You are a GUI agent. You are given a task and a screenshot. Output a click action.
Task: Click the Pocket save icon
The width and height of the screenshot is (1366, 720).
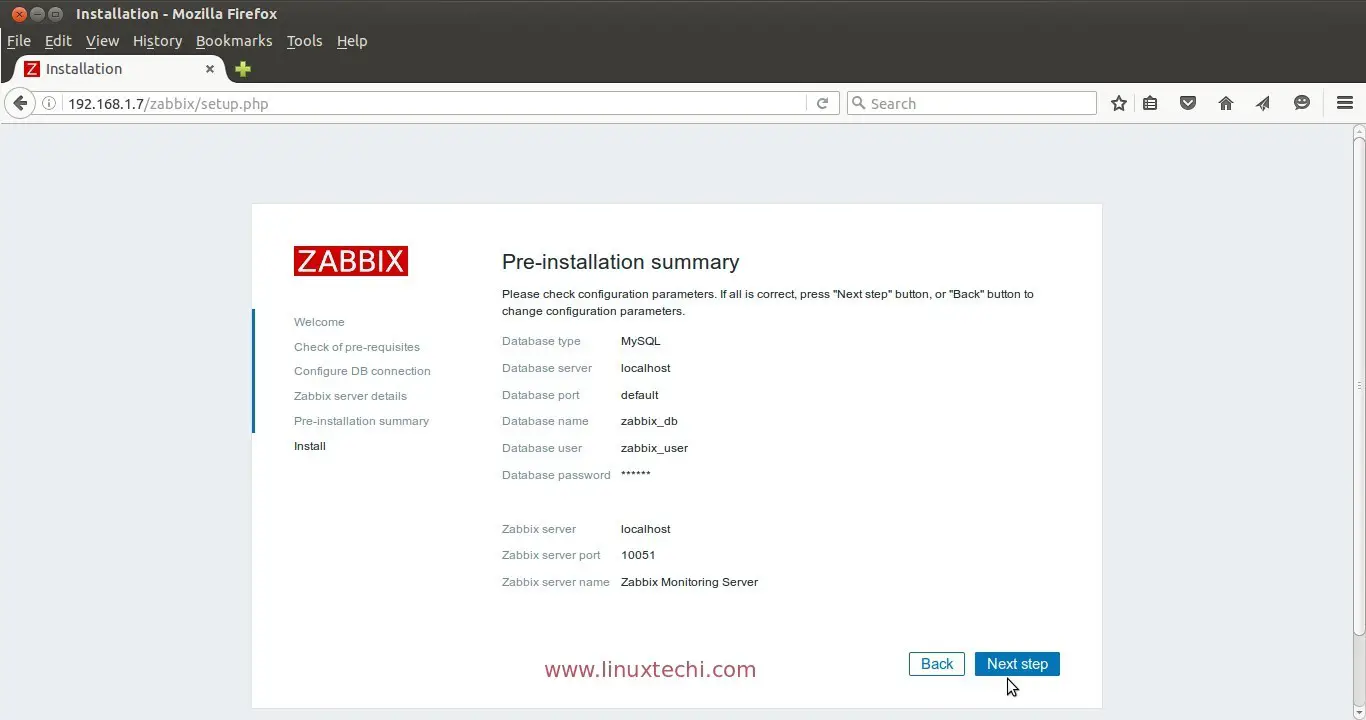(x=1188, y=103)
